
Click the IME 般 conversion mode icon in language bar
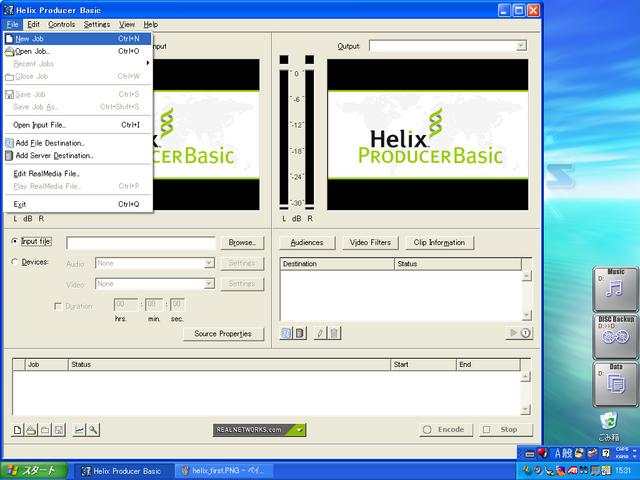567,453
